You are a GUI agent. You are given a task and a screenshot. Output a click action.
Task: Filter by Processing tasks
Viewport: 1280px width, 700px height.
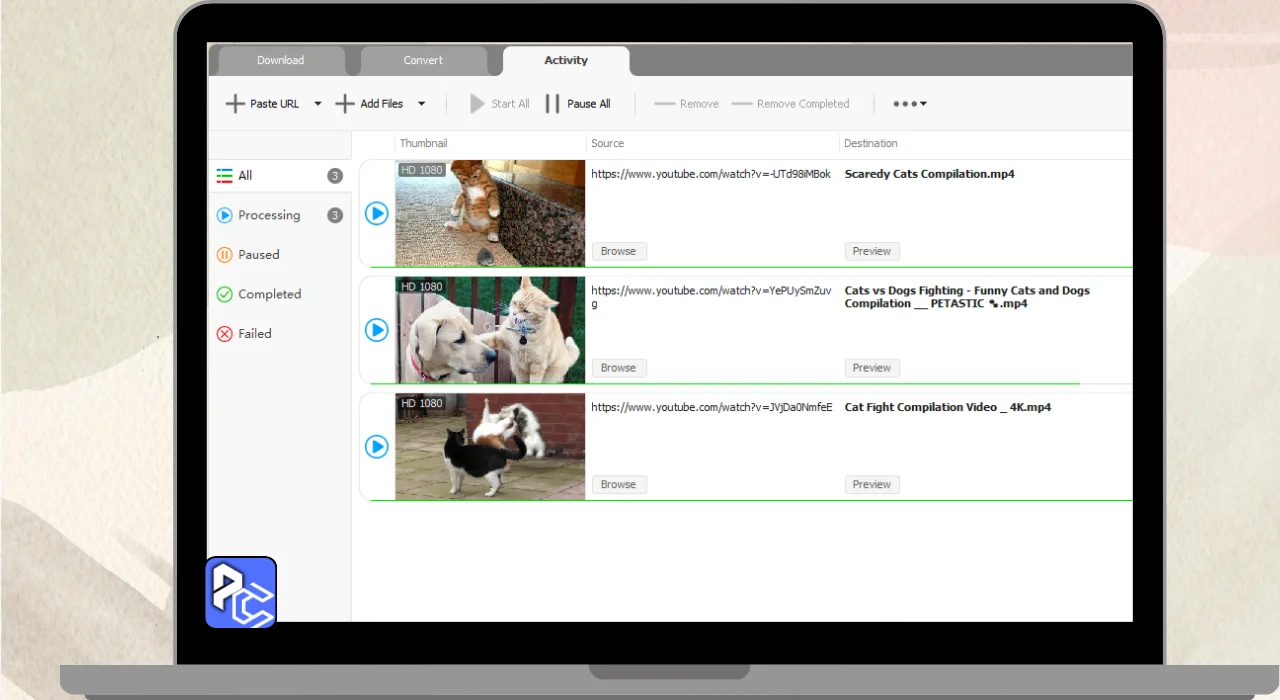[x=268, y=215]
